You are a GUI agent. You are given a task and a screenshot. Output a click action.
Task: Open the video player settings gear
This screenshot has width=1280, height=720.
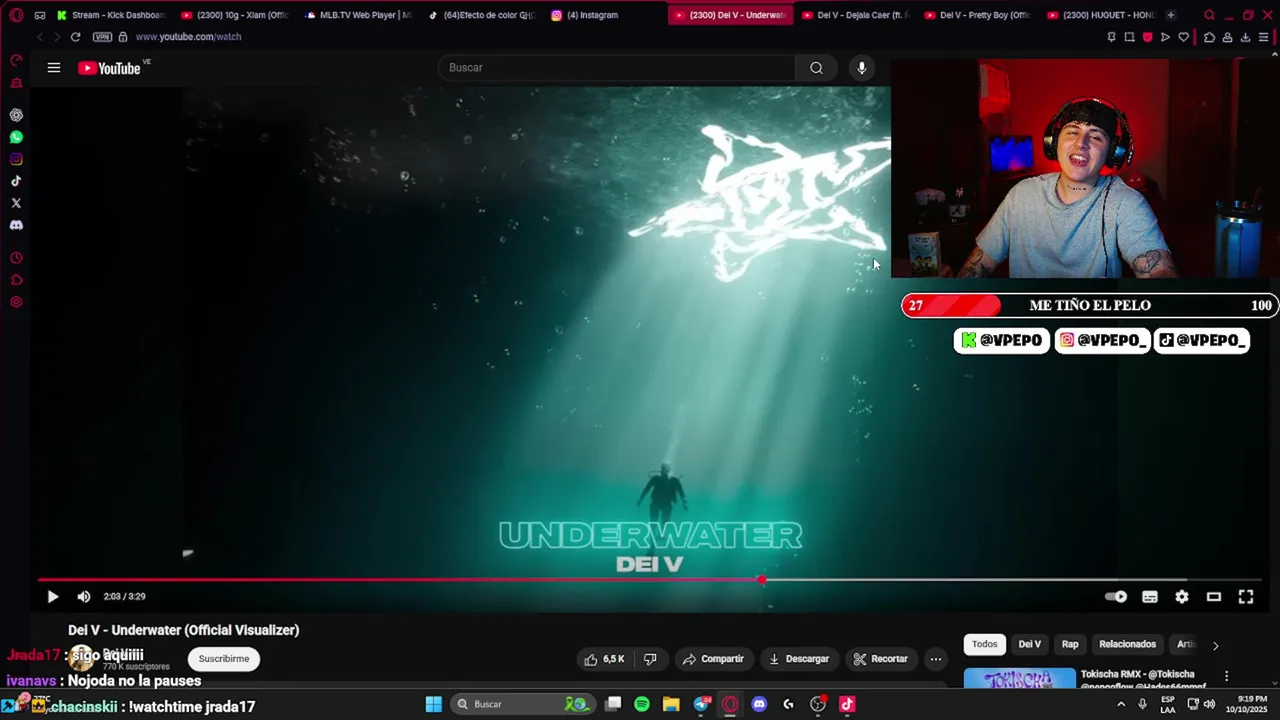pos(1182,597)
